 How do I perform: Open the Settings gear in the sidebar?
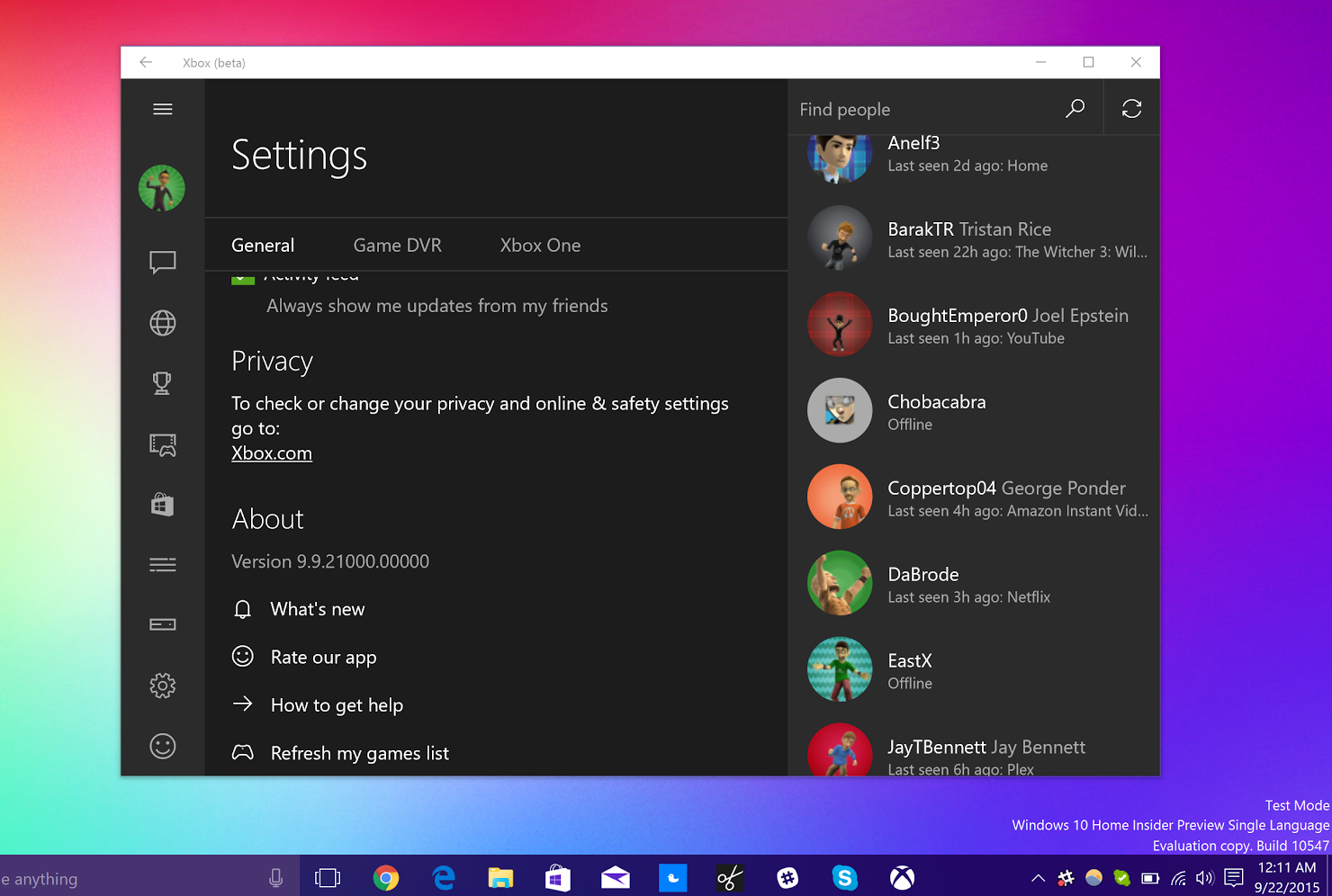163,685
